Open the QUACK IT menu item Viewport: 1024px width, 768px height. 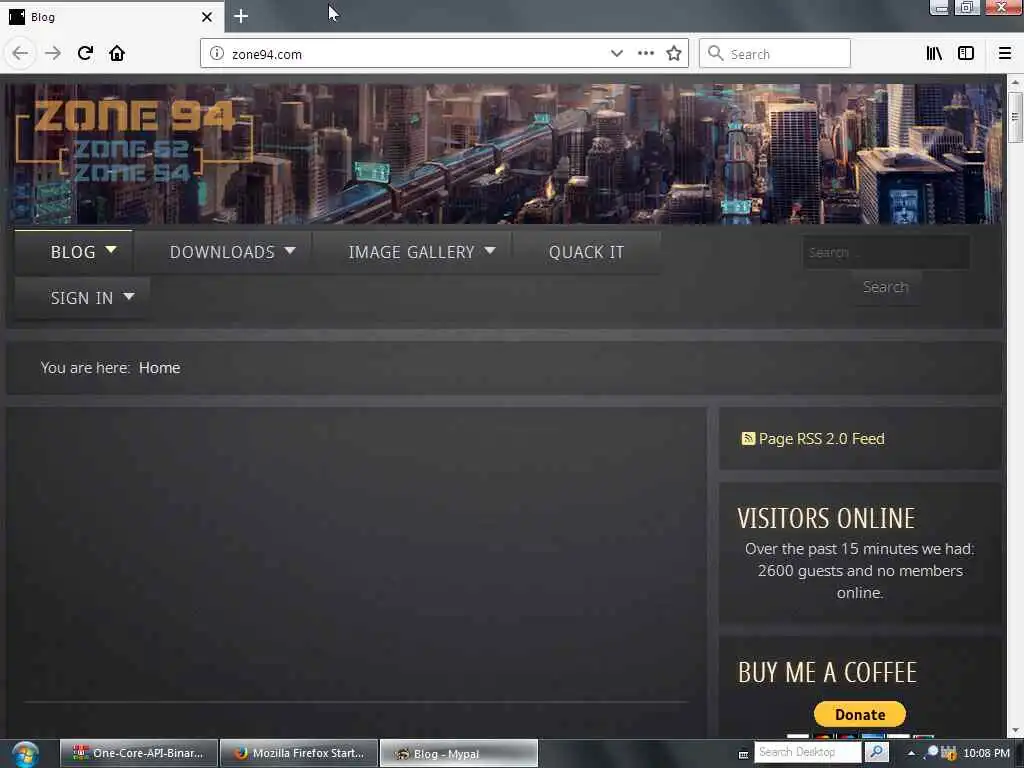click(586, 252)
